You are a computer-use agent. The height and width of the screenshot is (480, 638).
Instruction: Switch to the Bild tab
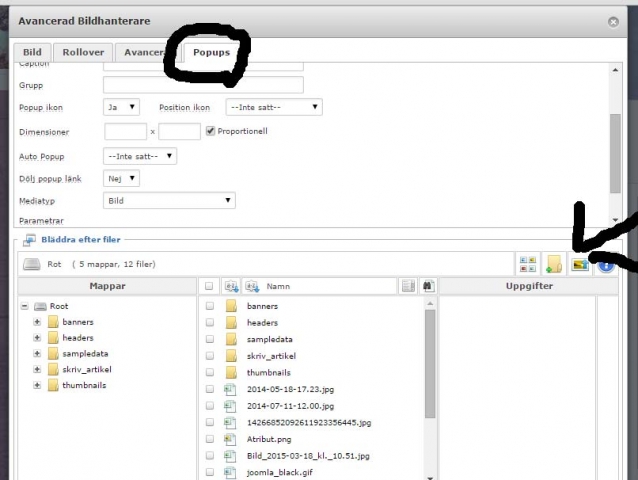tap(32, 52)
